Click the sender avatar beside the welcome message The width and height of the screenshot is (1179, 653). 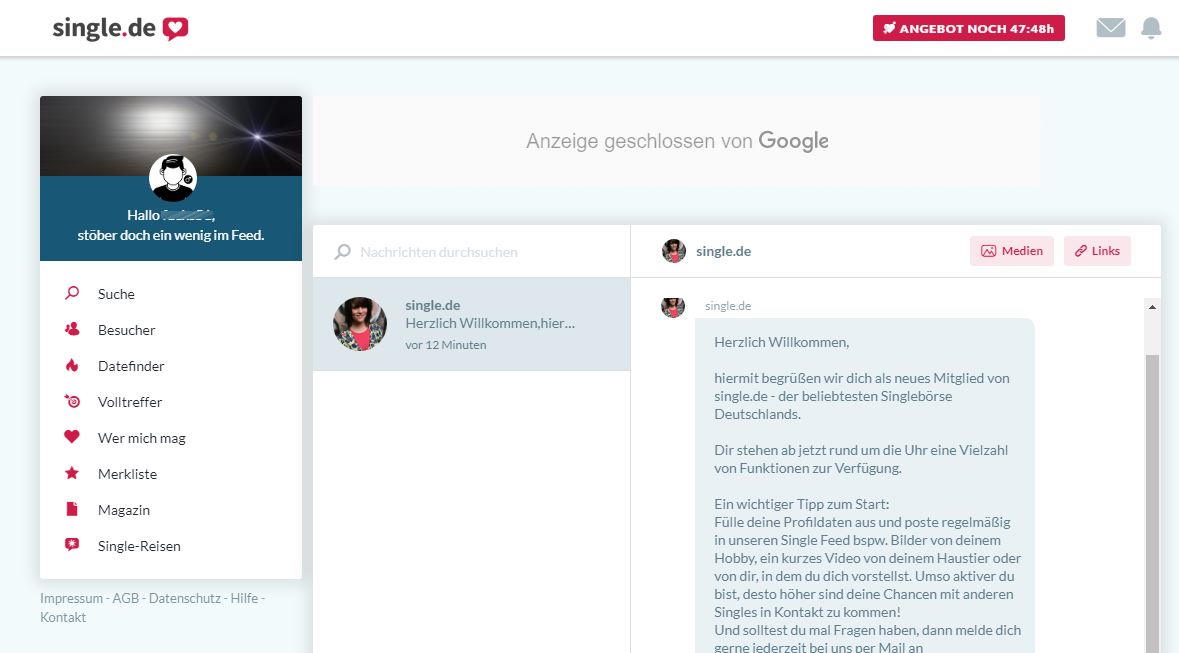[x=673, y=307]
